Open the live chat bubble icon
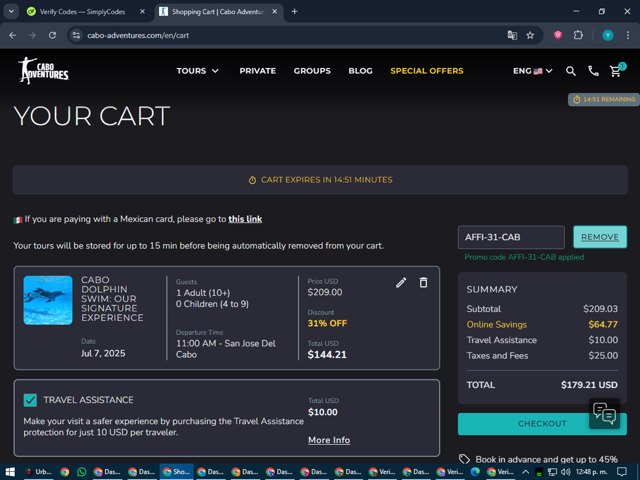640x480 pixels. tap(604, 413)
